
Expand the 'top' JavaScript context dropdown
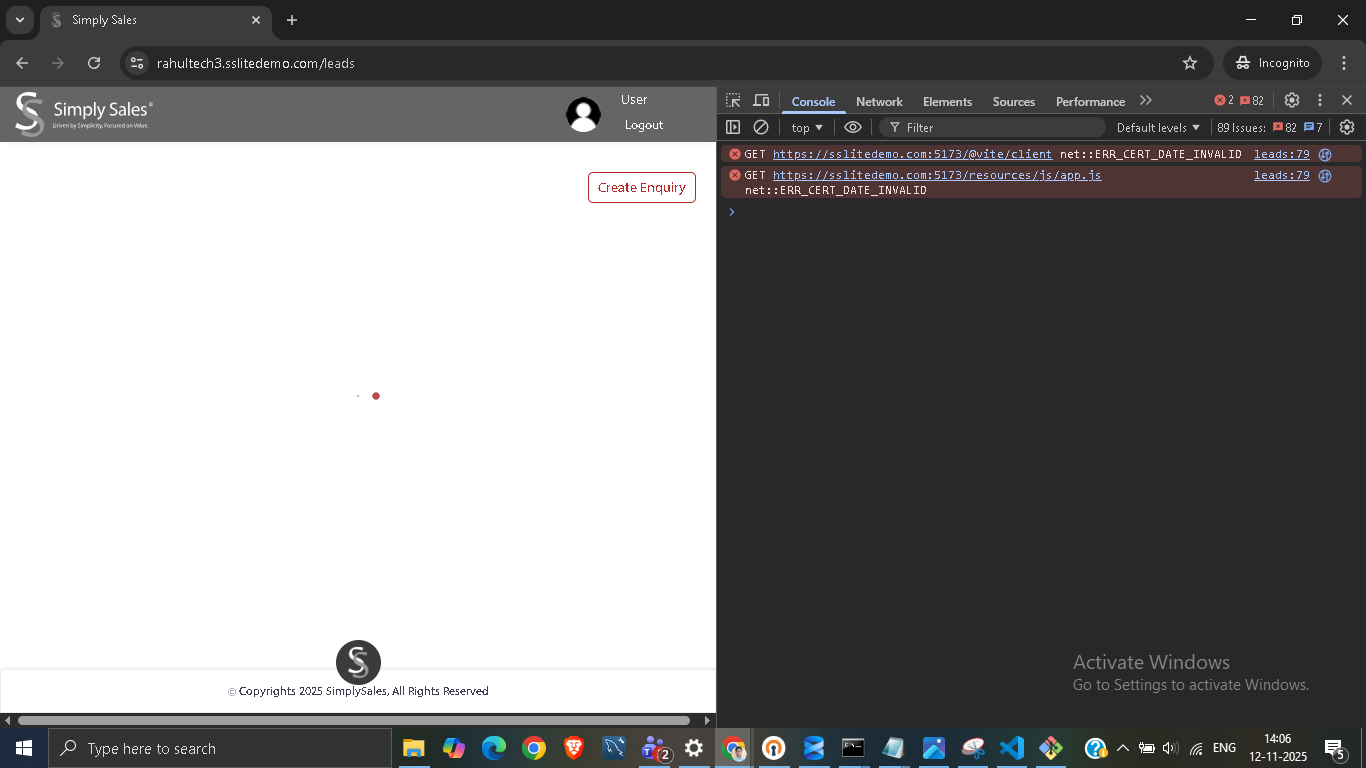point(807,128)
